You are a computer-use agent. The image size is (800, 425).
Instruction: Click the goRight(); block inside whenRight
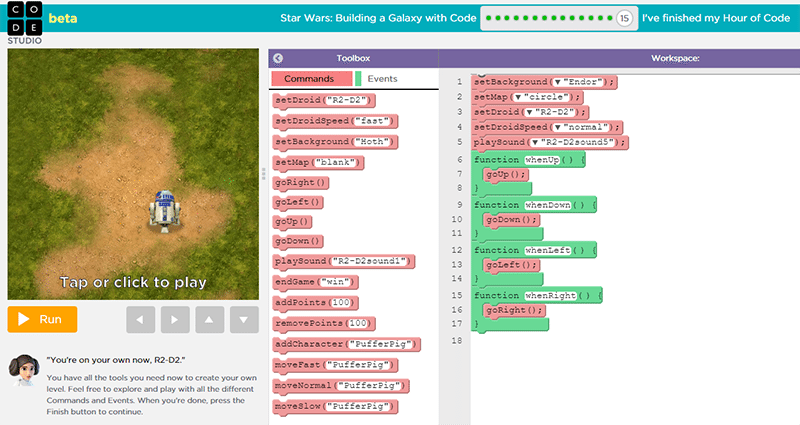click(514, 310)
